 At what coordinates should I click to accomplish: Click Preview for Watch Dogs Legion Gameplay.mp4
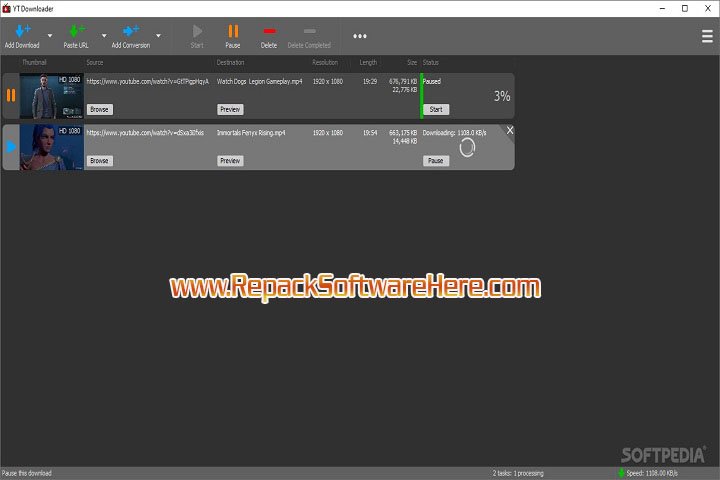coord(230,109)
